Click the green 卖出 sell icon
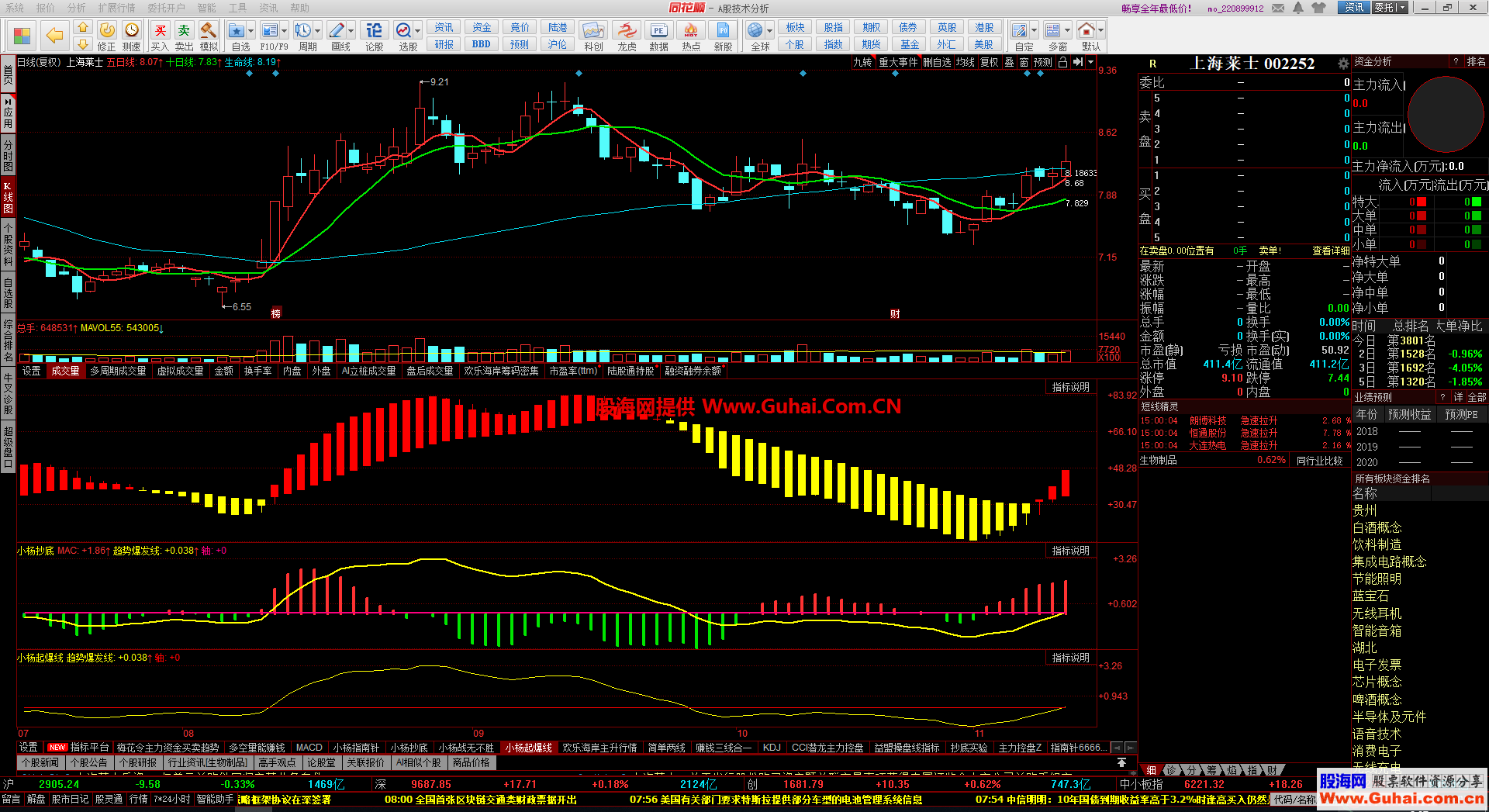 point(184,31)
